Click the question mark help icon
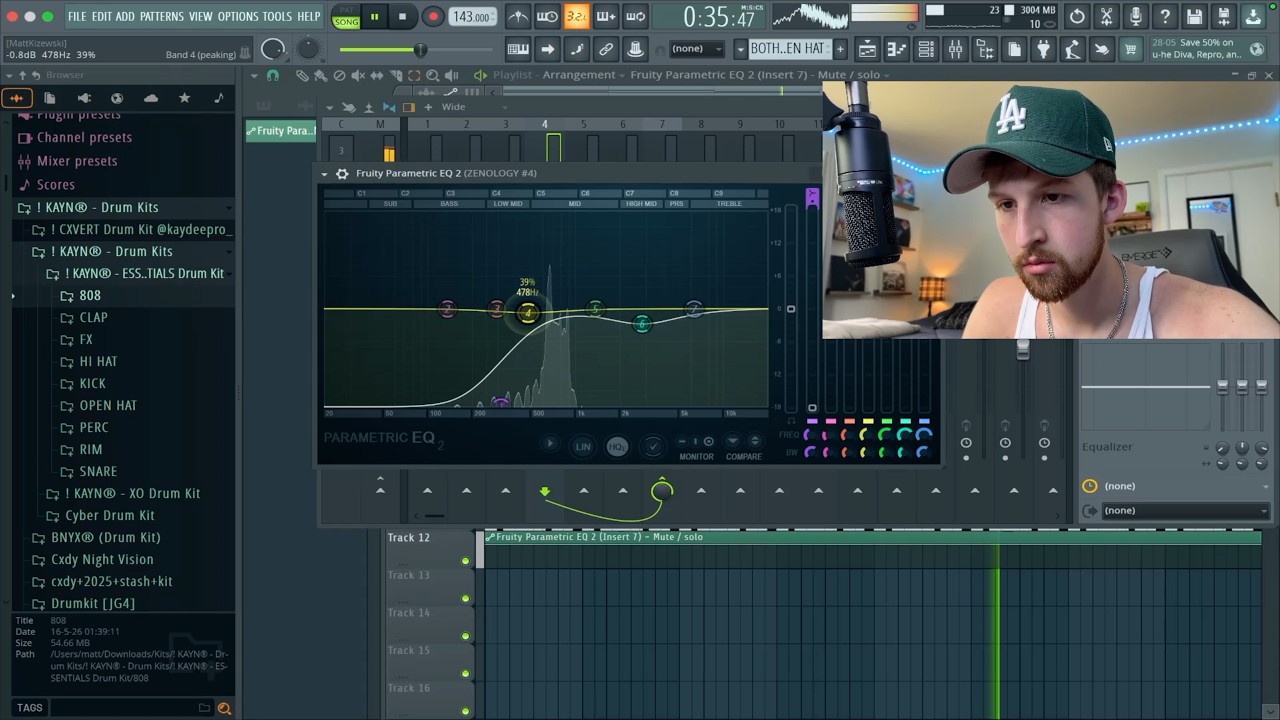 [1165, 16]
